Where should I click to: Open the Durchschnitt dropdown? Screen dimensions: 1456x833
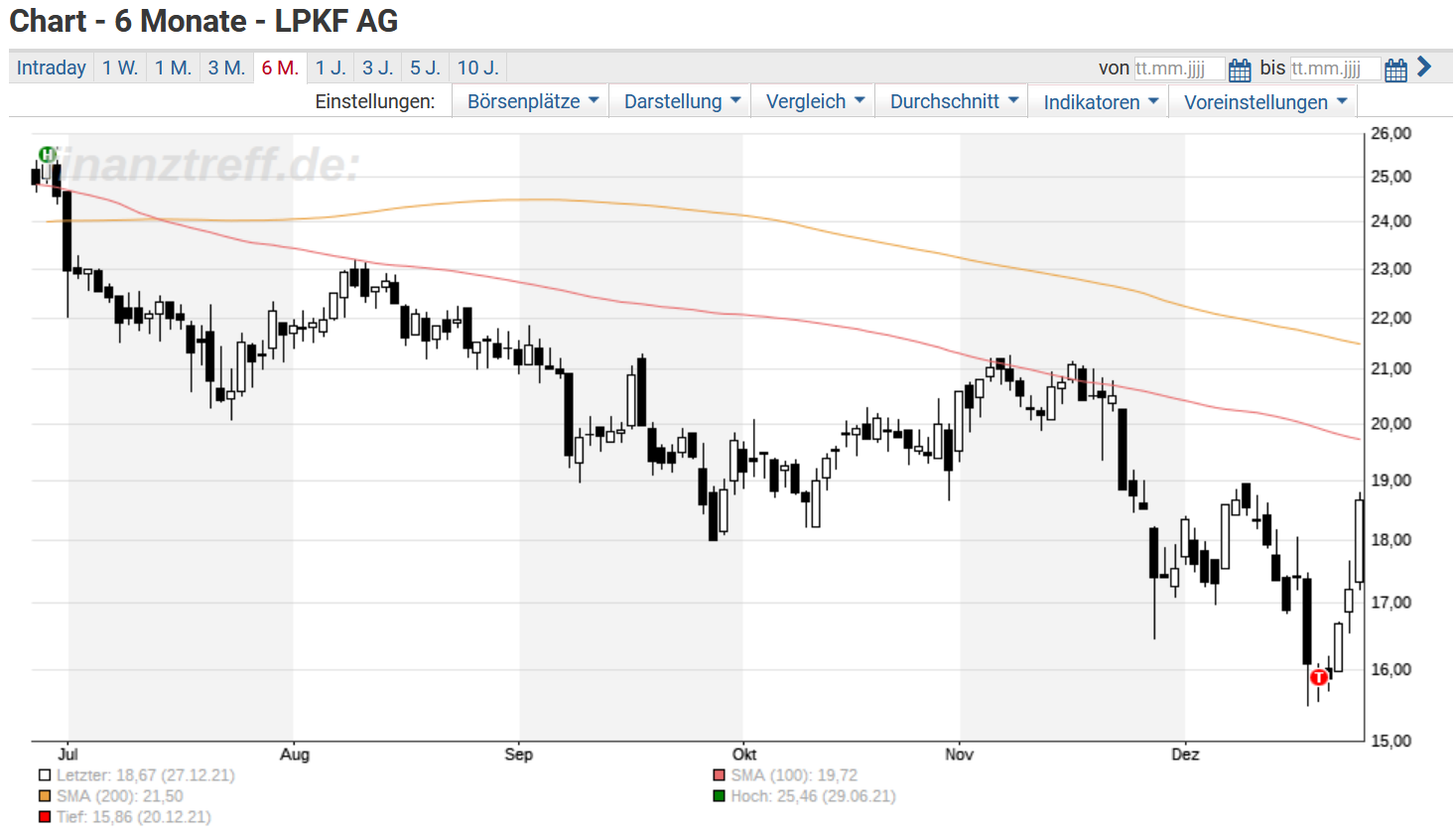[952, 101]
